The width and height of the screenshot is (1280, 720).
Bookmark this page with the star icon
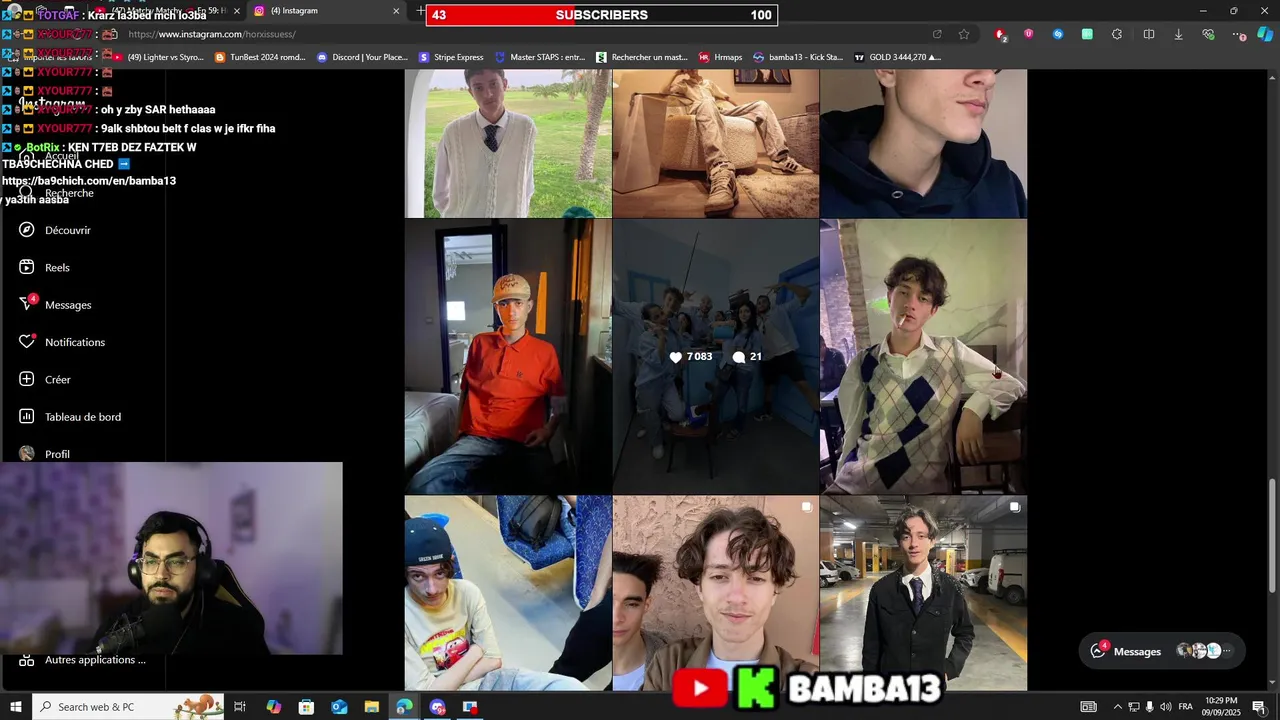point(964,34)
